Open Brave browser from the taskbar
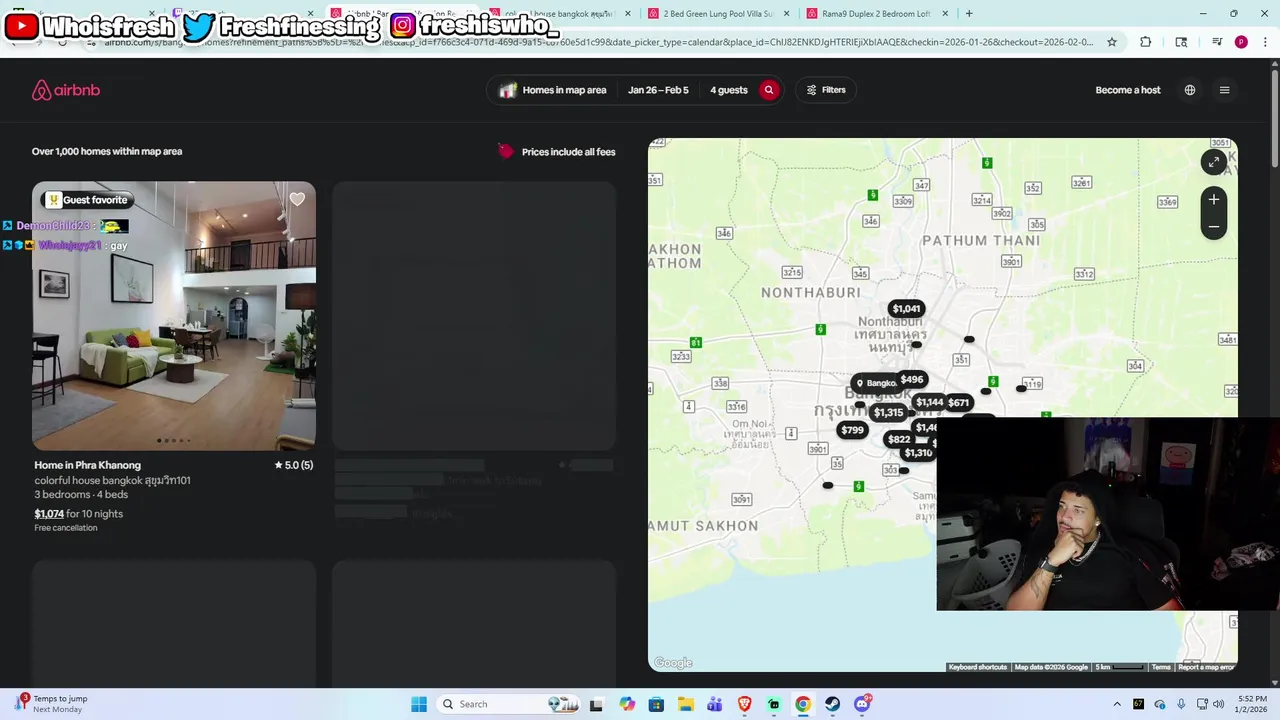Viewport: 1280px width, 720px height. 745,704
